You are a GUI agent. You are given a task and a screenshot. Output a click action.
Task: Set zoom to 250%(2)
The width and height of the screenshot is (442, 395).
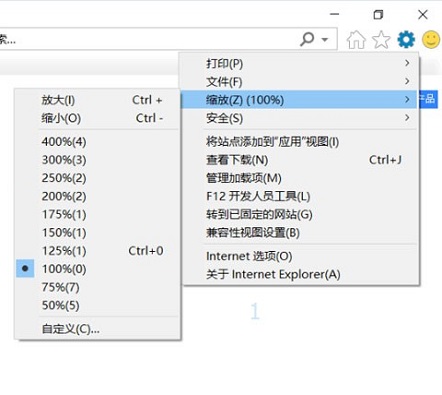point(97,178)
